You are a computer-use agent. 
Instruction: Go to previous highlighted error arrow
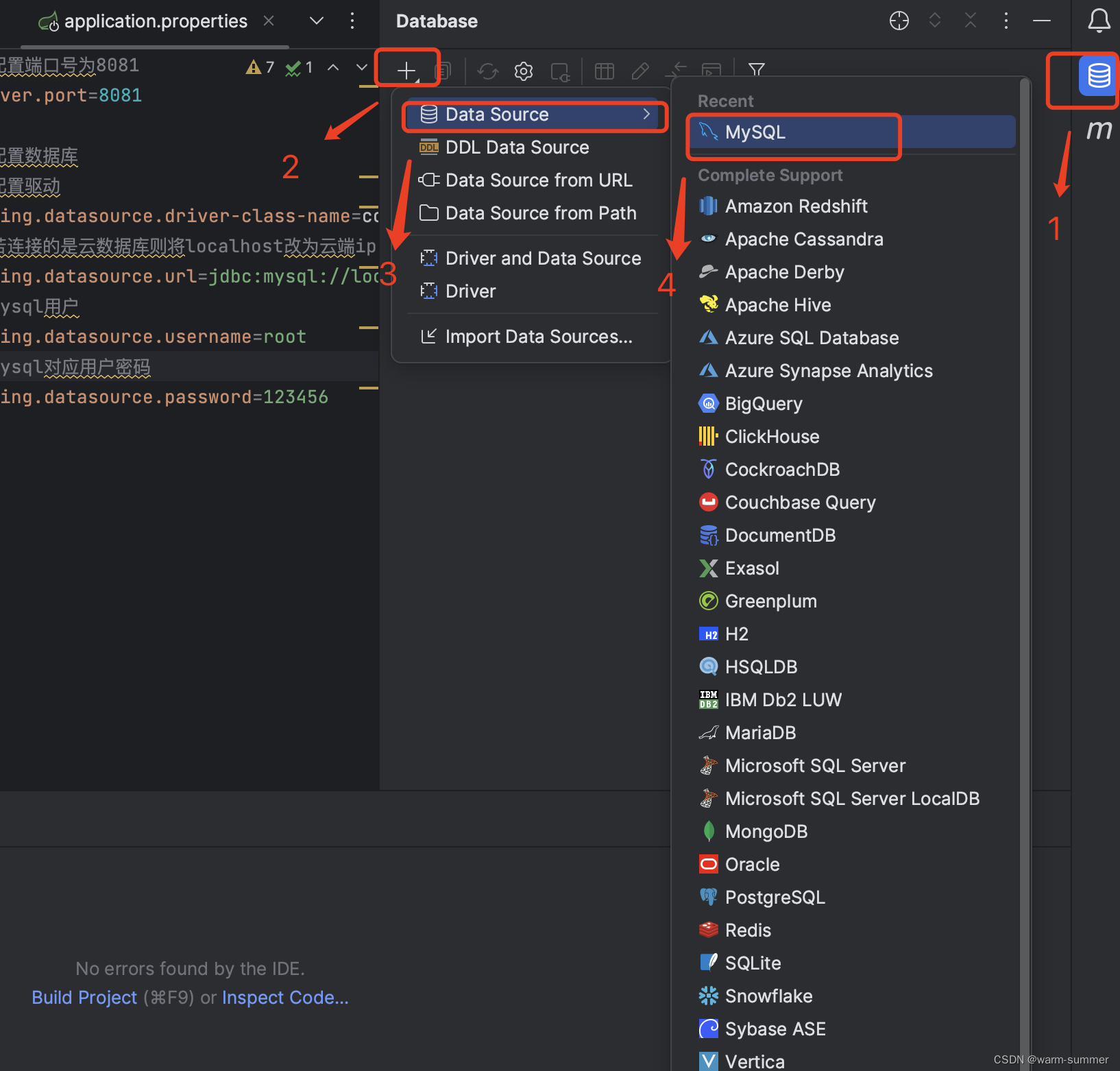[x=333, y=67]
